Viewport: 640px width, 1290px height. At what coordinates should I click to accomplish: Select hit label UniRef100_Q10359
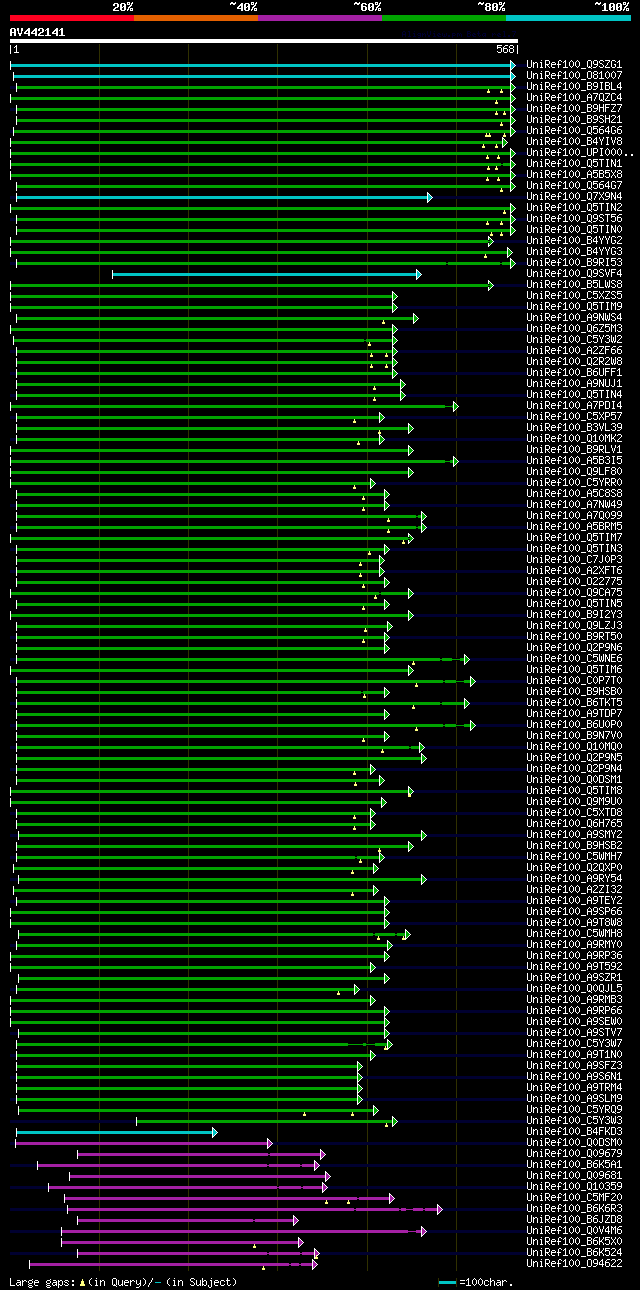coord(574,1186)
